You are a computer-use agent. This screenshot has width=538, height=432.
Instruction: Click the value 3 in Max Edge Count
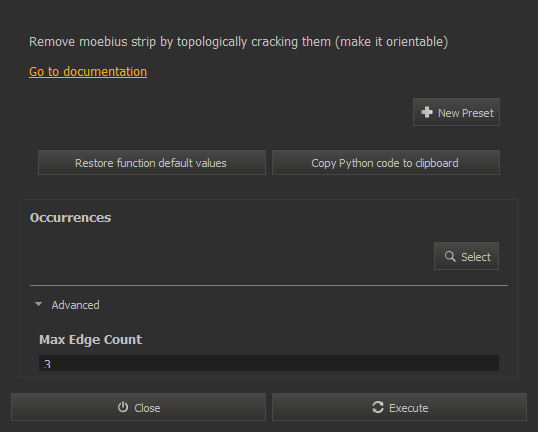coord(47,364)
